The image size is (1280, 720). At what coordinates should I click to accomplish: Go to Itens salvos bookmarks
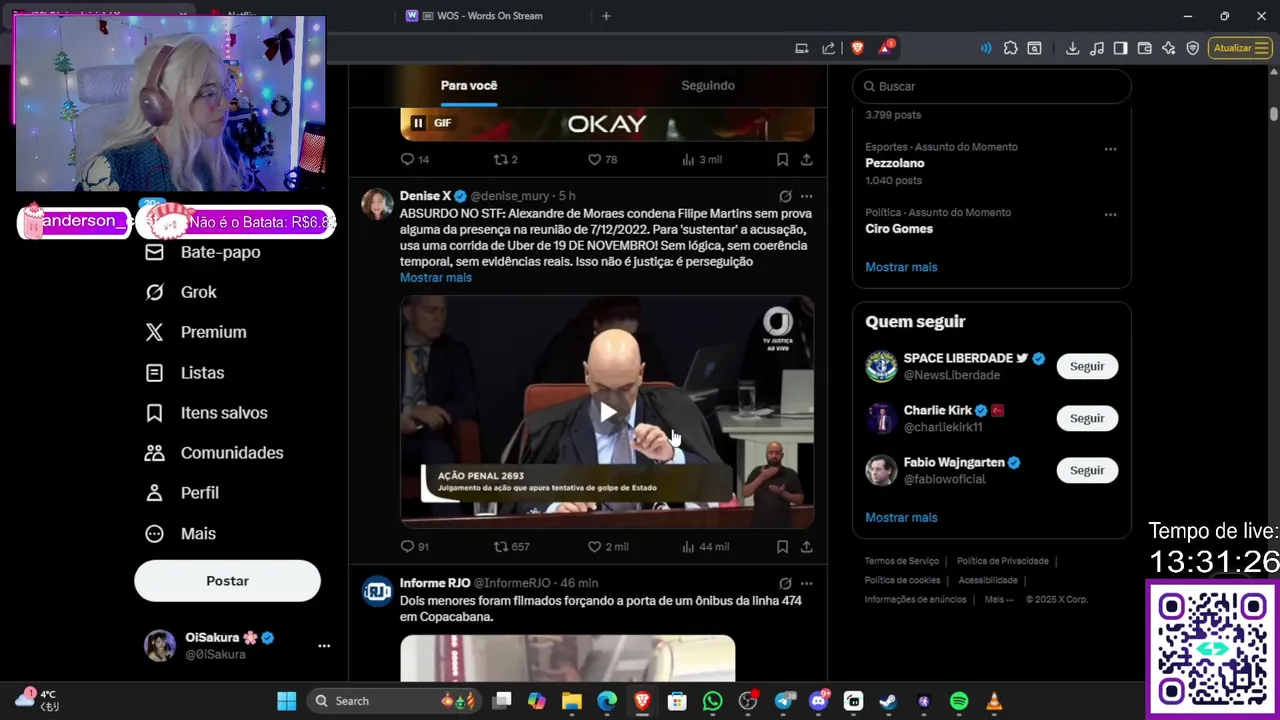[206, 413]
